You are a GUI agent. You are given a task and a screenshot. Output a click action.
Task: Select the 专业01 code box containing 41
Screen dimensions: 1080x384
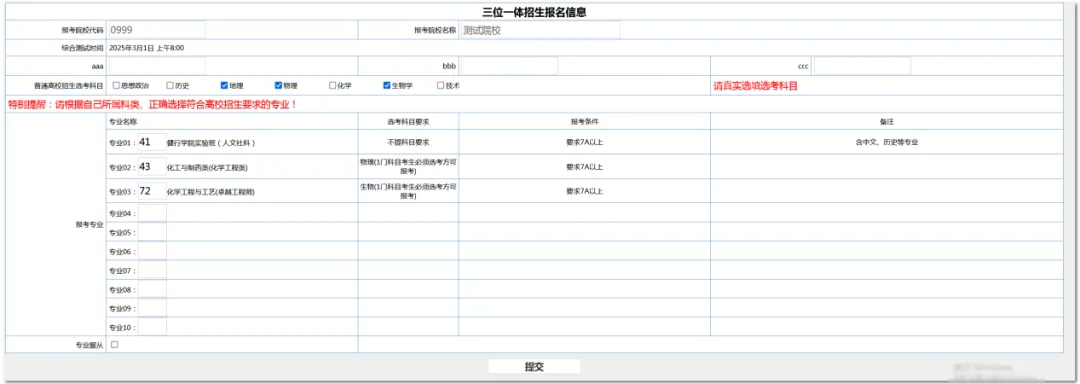pyautogui.click(x=152, y=142)
